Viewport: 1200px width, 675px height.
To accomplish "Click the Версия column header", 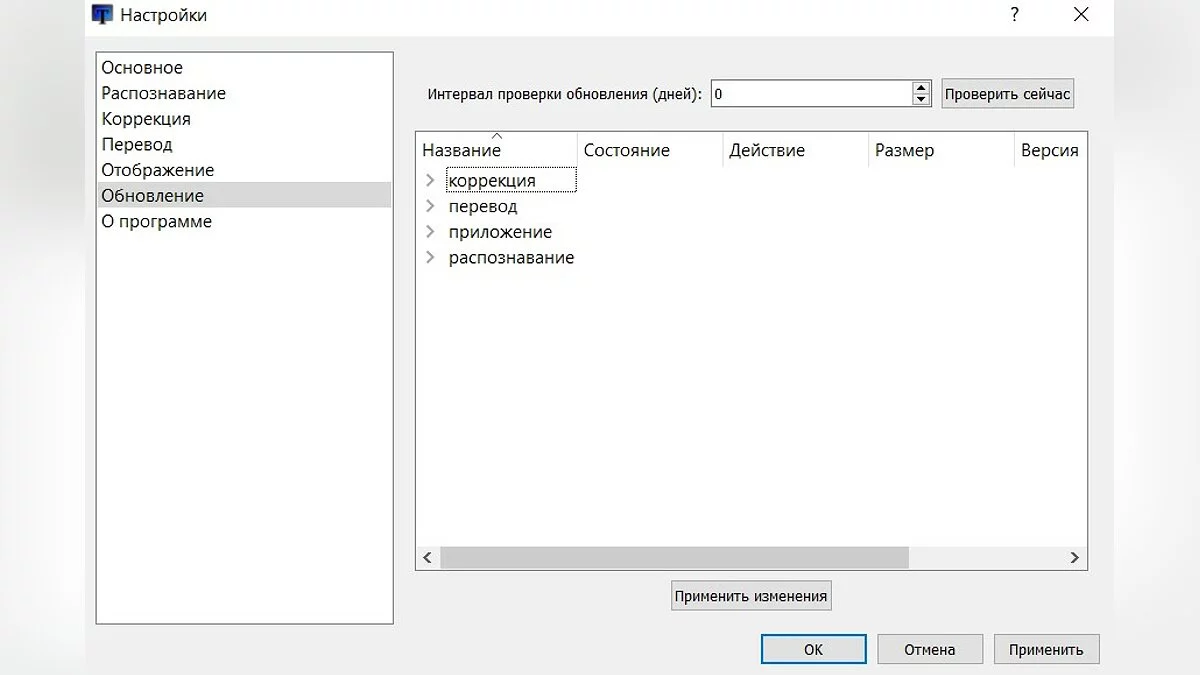I will click(x=1050, y=150).
